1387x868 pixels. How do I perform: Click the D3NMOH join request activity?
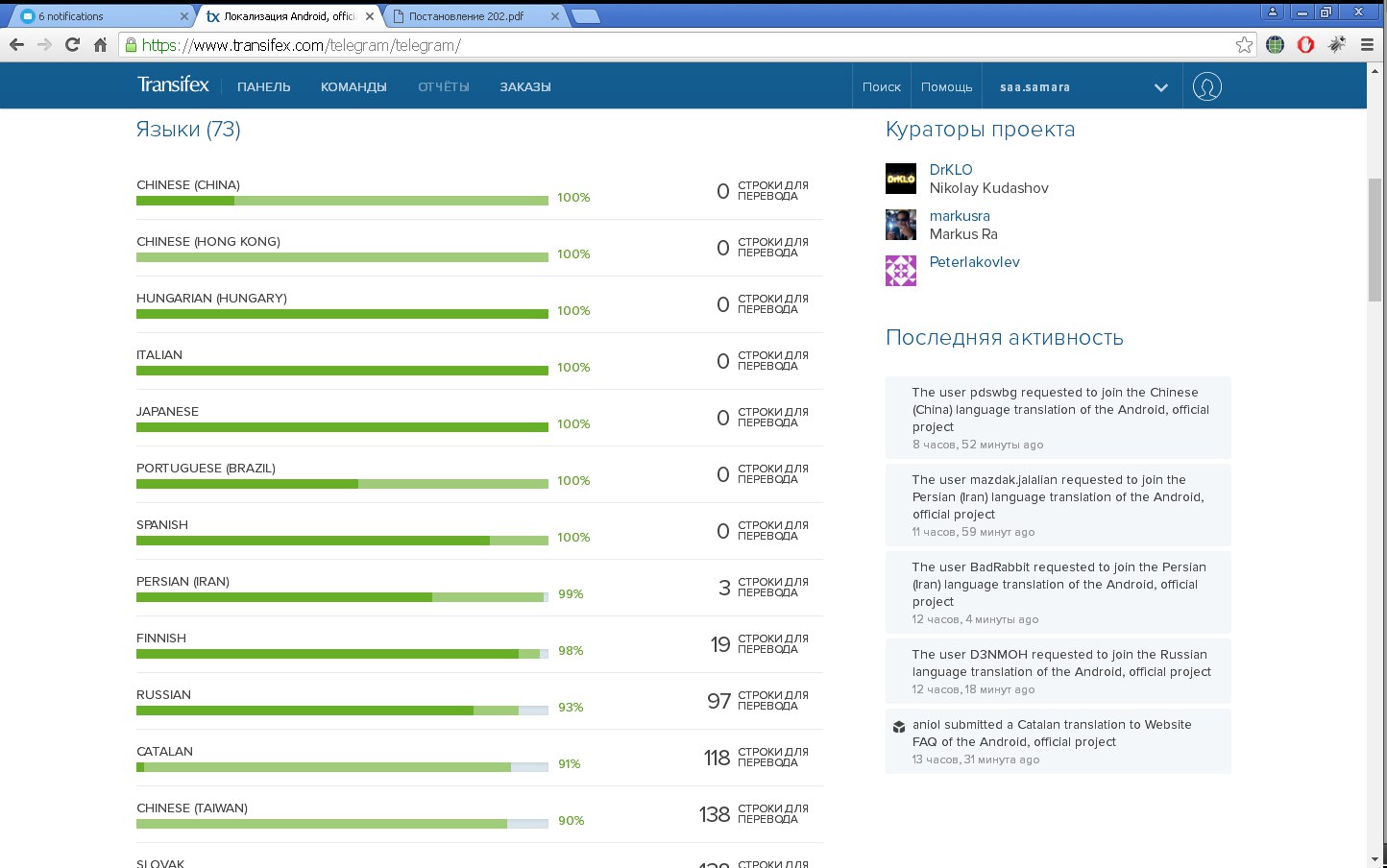point(1058,671)
